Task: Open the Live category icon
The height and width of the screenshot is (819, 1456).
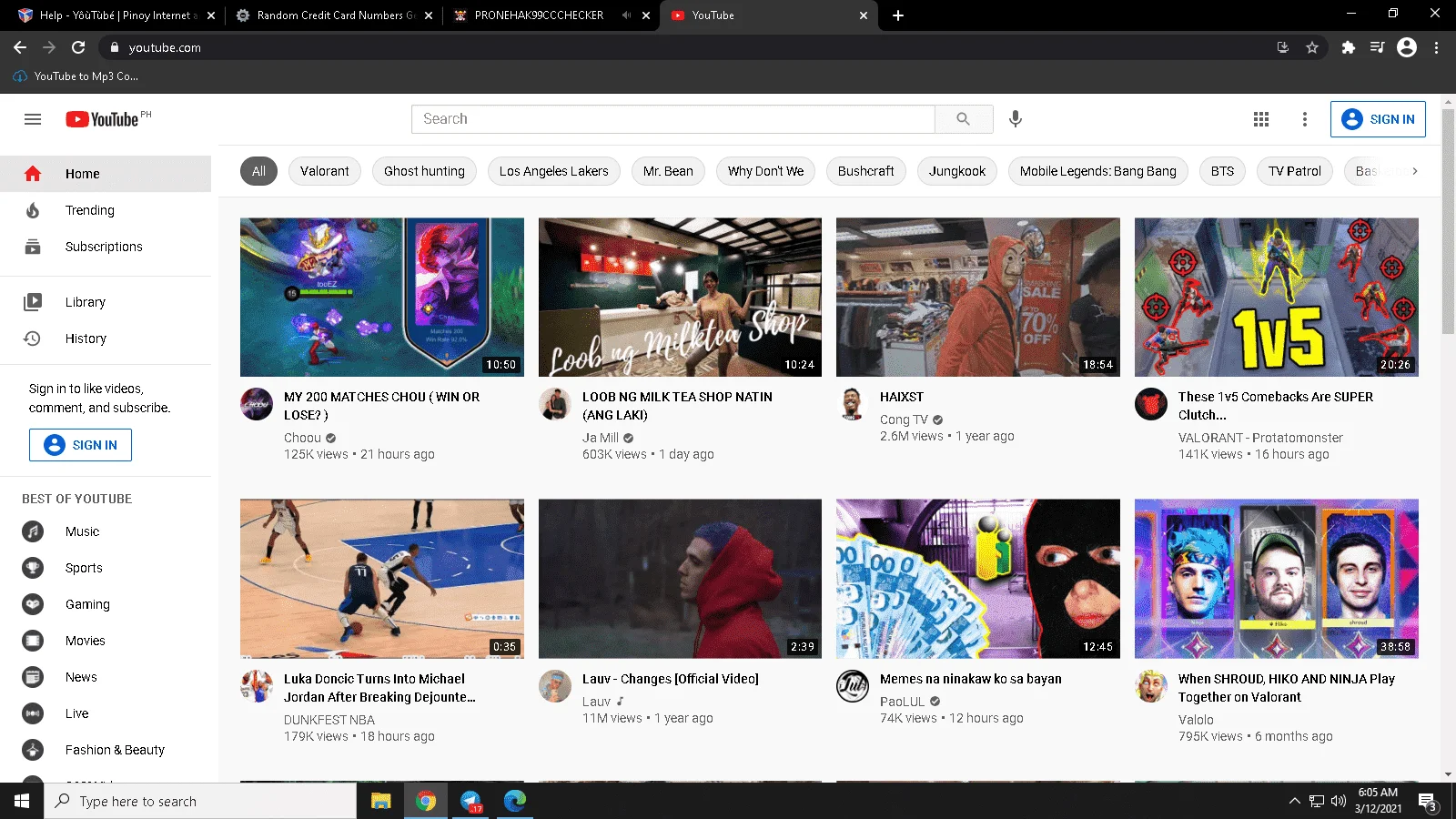Action: [x=33, y=713]
